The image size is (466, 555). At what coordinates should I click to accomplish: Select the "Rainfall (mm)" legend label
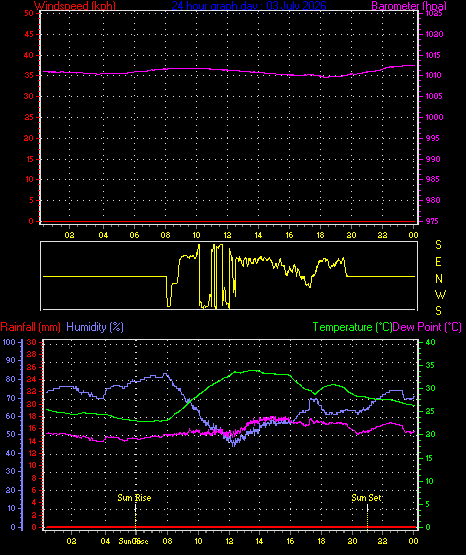tap(30, 327)
